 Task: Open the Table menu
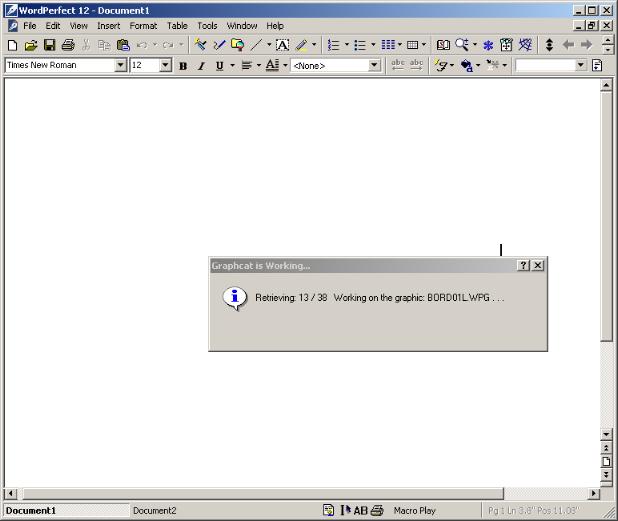click(177, 26)
